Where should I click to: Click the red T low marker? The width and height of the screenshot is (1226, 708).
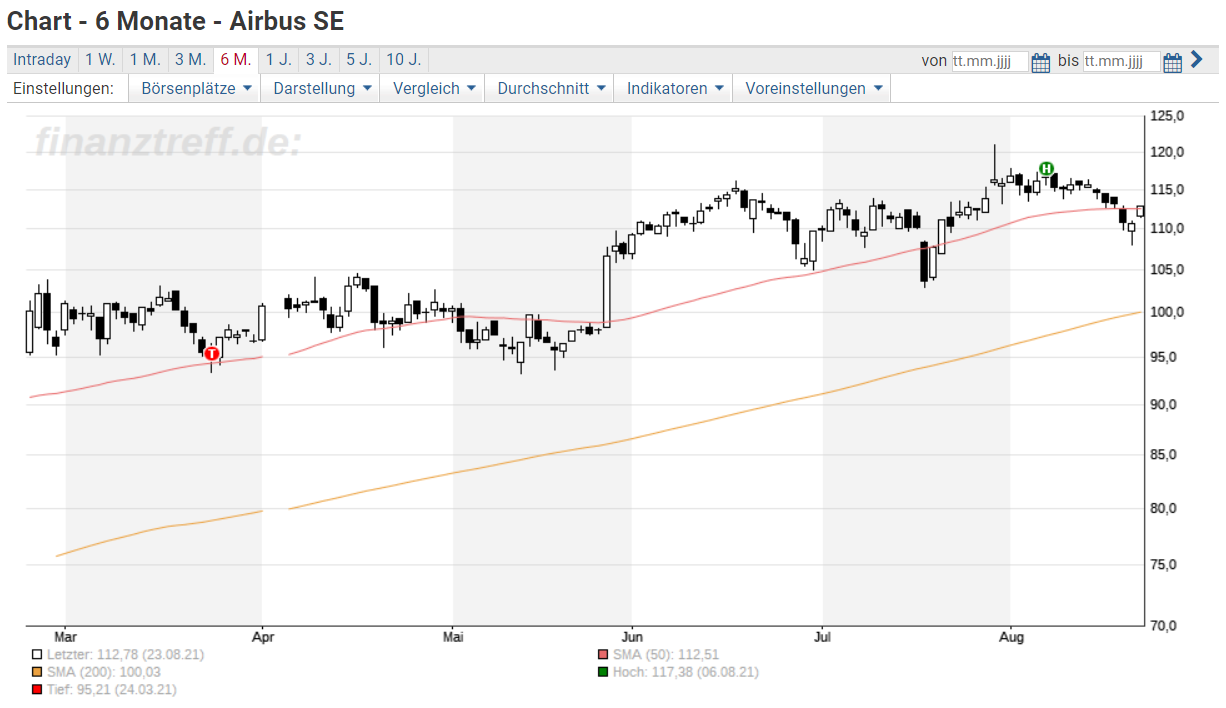pyautogui.click(x=211, y=353)
